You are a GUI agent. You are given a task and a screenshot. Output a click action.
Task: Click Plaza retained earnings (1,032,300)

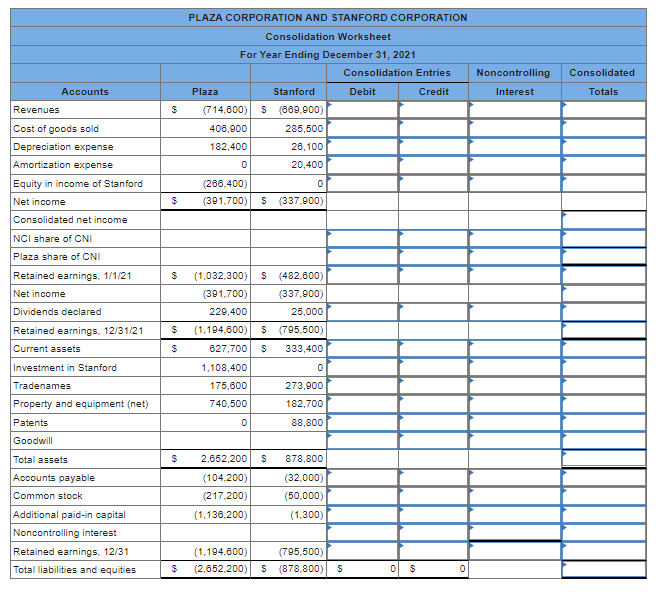coord(221,276)
